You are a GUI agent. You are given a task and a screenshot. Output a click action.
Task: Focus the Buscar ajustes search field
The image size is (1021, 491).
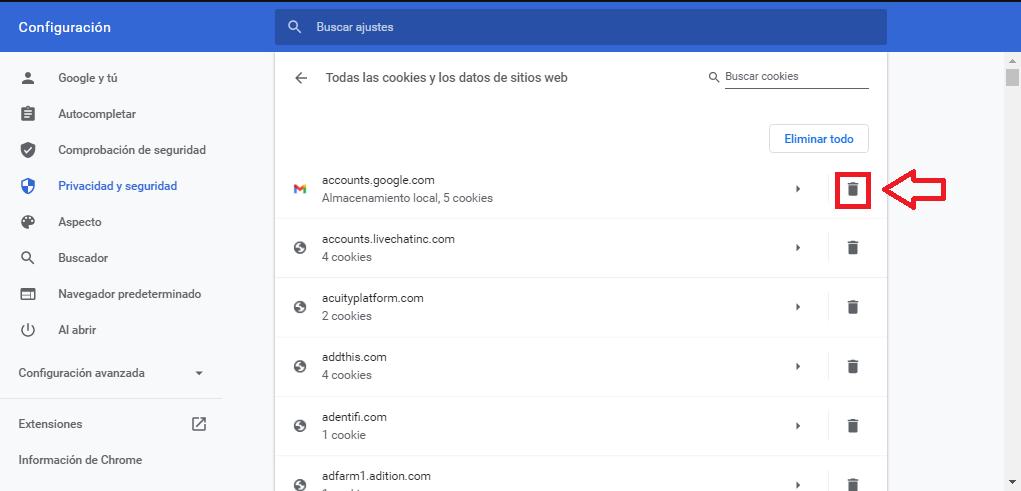tap(580, 27)
